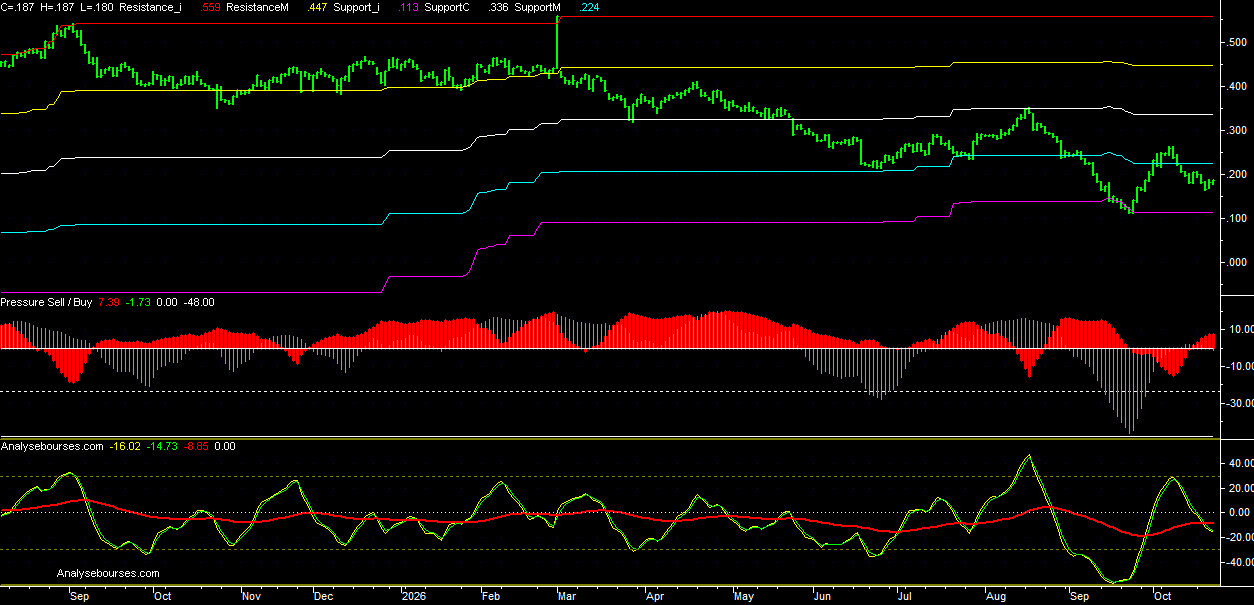This screenshot has height=605, width=1254.
Task: Click the "Analysebourses.com" oscillator title above the values
Action: tap(52, 446)
